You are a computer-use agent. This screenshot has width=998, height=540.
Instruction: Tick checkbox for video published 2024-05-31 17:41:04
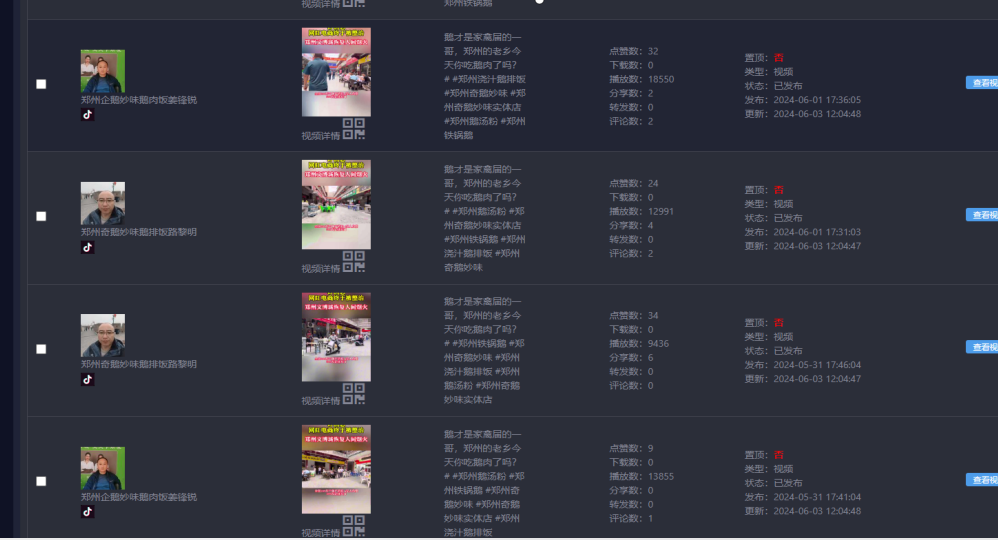(41, 481)
